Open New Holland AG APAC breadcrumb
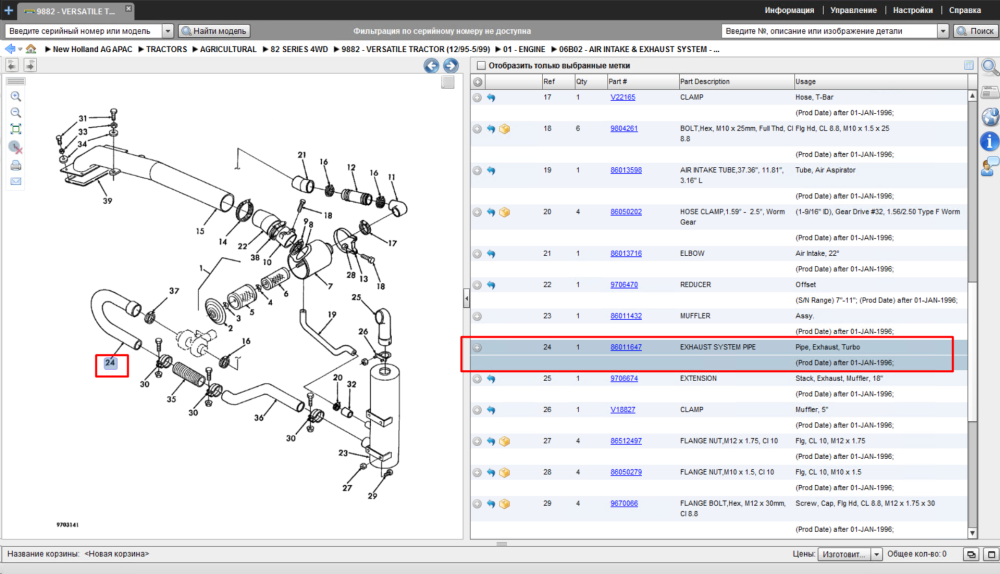The image size is (1000, 574). [x=92, y=49]
